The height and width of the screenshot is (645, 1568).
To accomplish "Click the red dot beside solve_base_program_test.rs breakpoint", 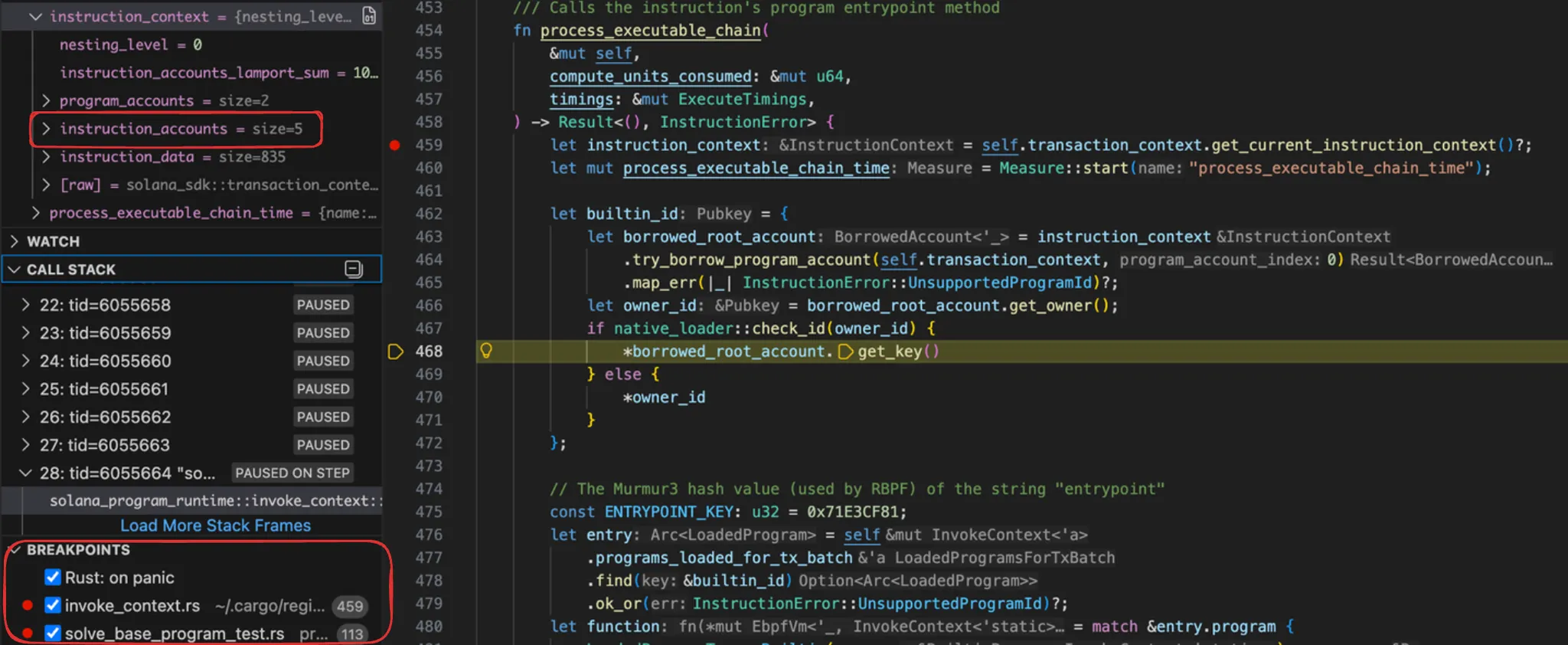I will 28,633.
